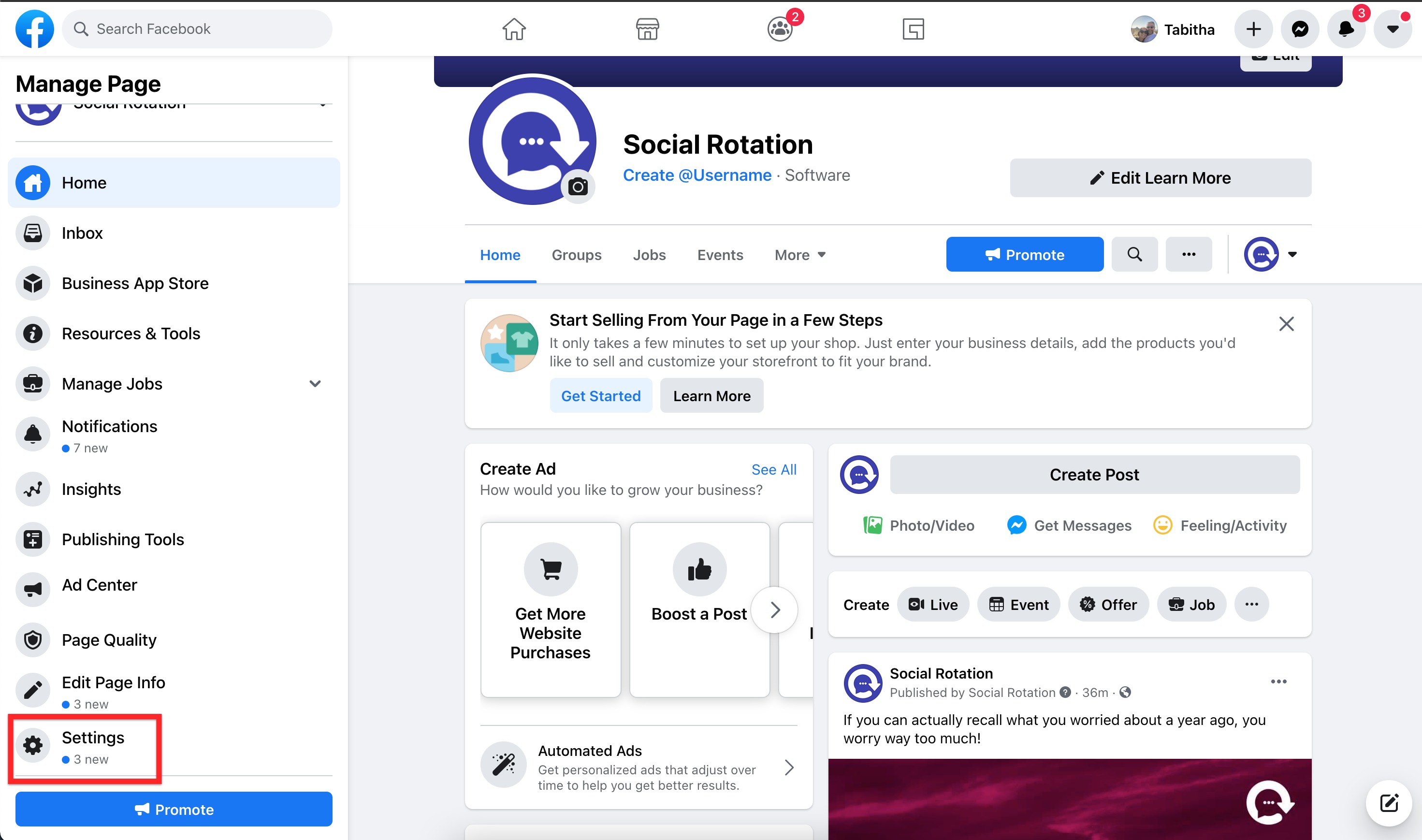Viewport: 1422px width, 840px height.
Task: Click the Job create button
Action: (1191, 605)
